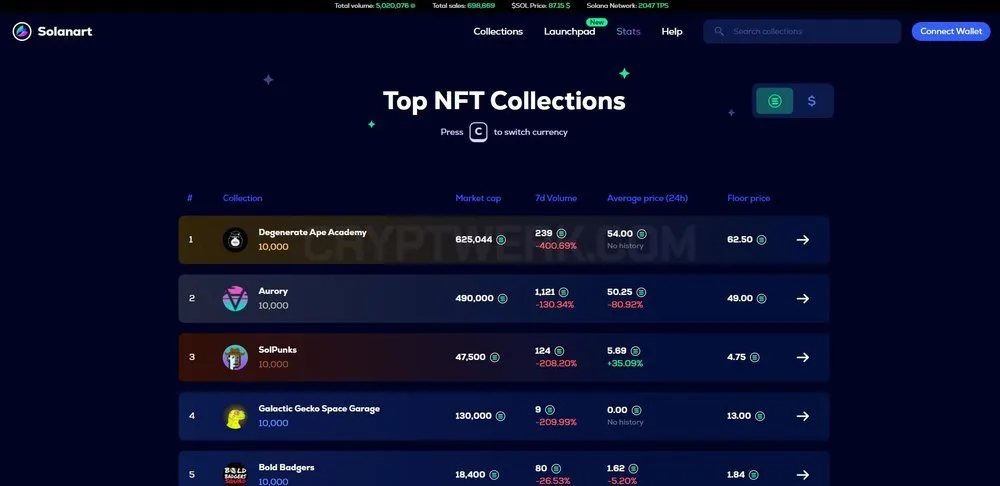
Task: Click SOL icon beside 62.50 floor price
Action: 761,240
